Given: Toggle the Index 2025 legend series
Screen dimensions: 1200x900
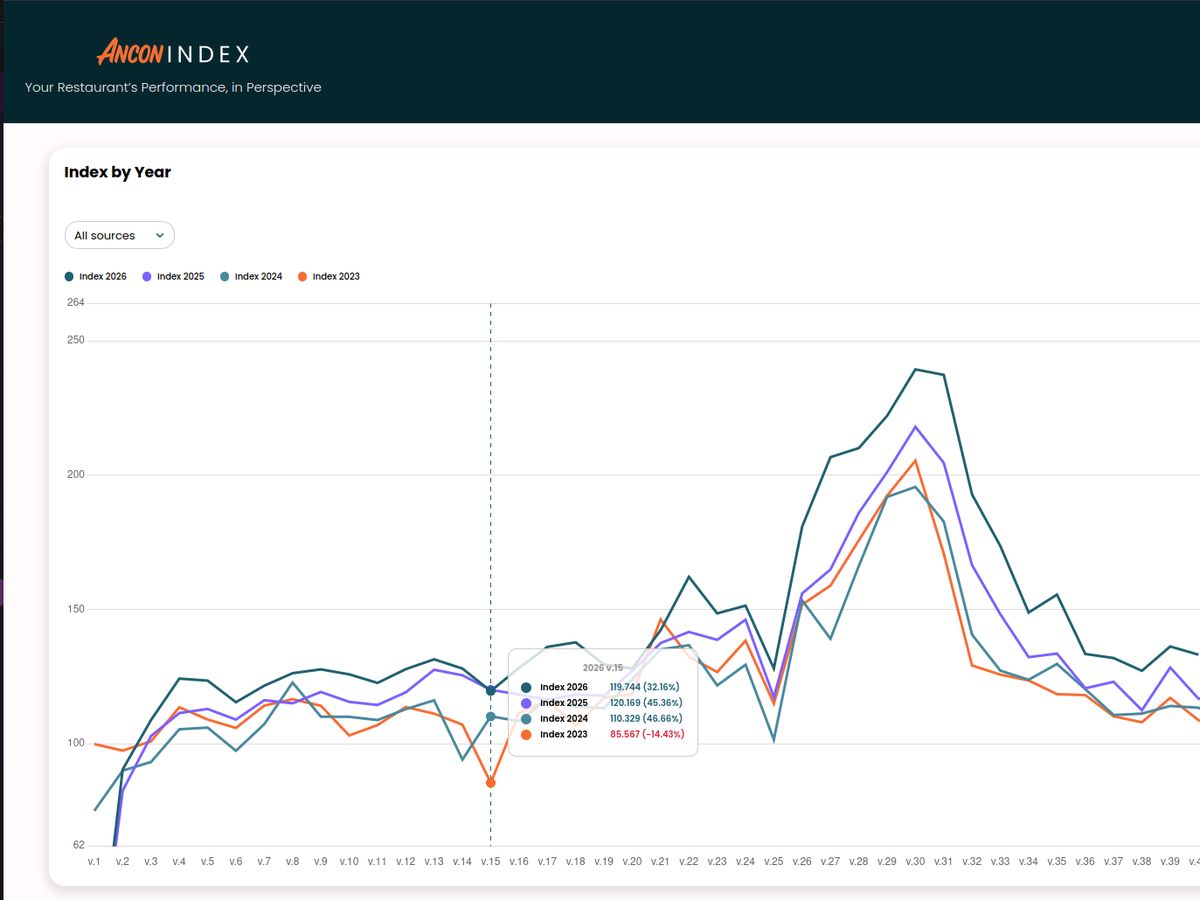Looking at the screenshot, I should 174,276.
